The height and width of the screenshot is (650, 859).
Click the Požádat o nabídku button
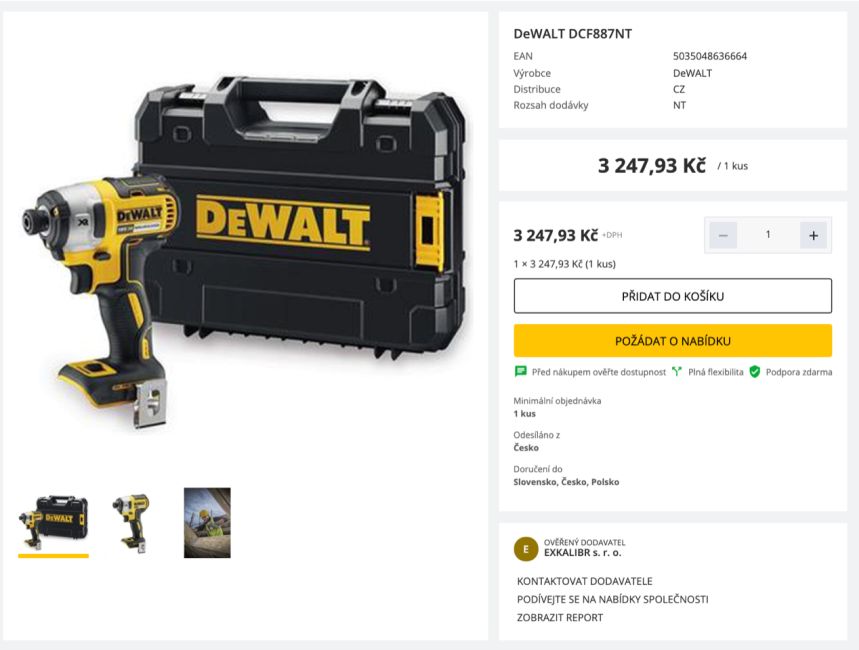[673, 341]
